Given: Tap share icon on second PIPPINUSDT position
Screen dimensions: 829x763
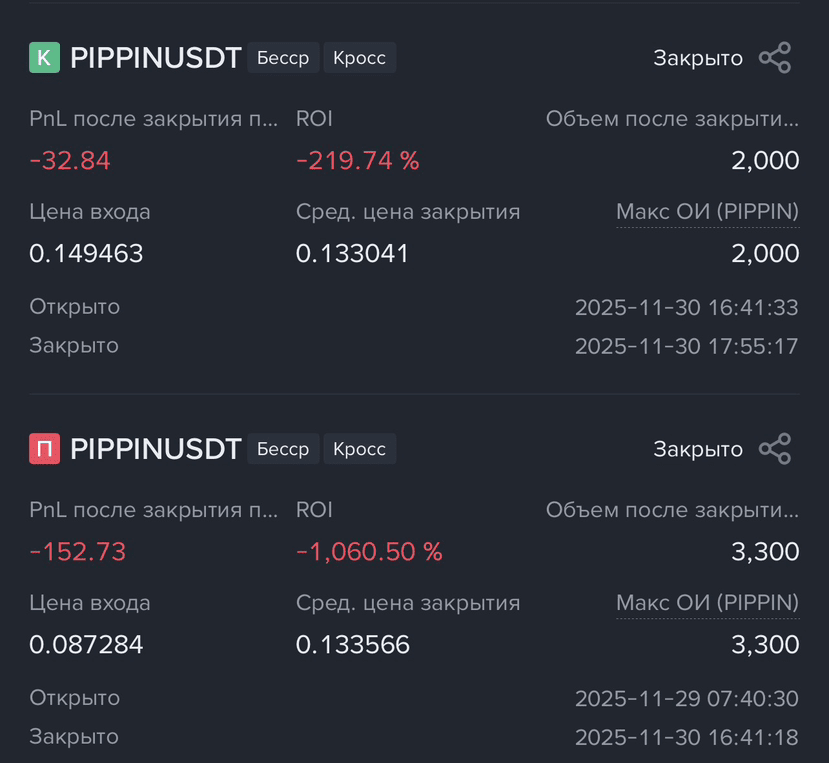Looking at the screenshot, I should point(775,449).
